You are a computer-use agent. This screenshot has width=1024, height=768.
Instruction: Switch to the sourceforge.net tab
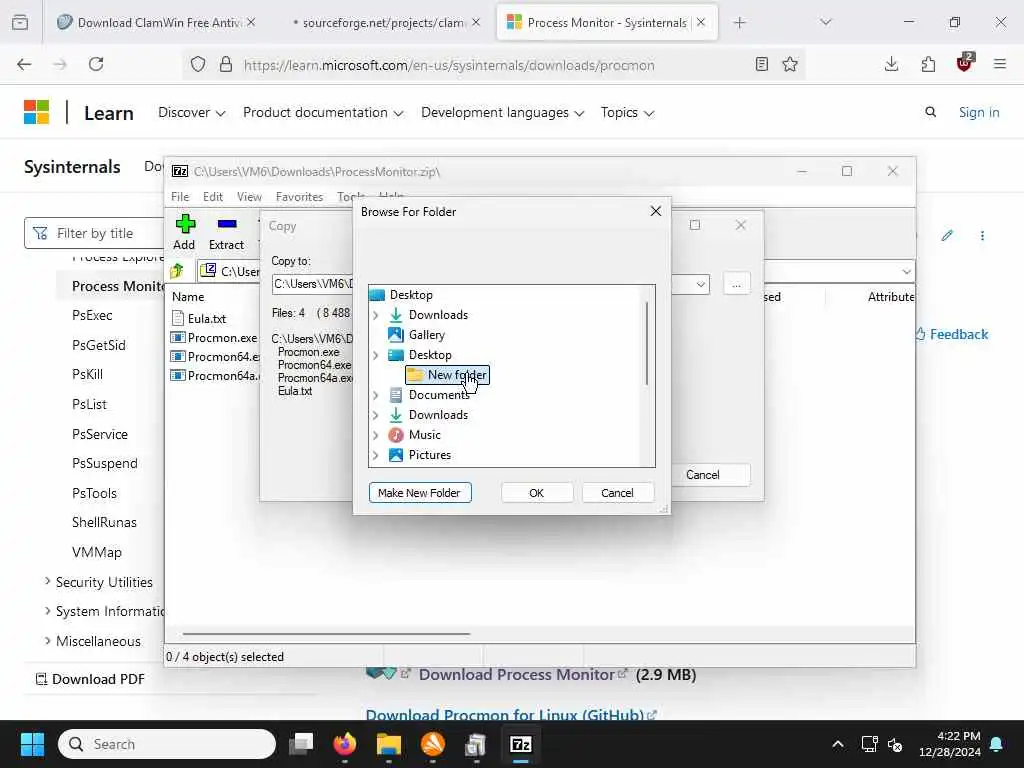tap(383, 23)
